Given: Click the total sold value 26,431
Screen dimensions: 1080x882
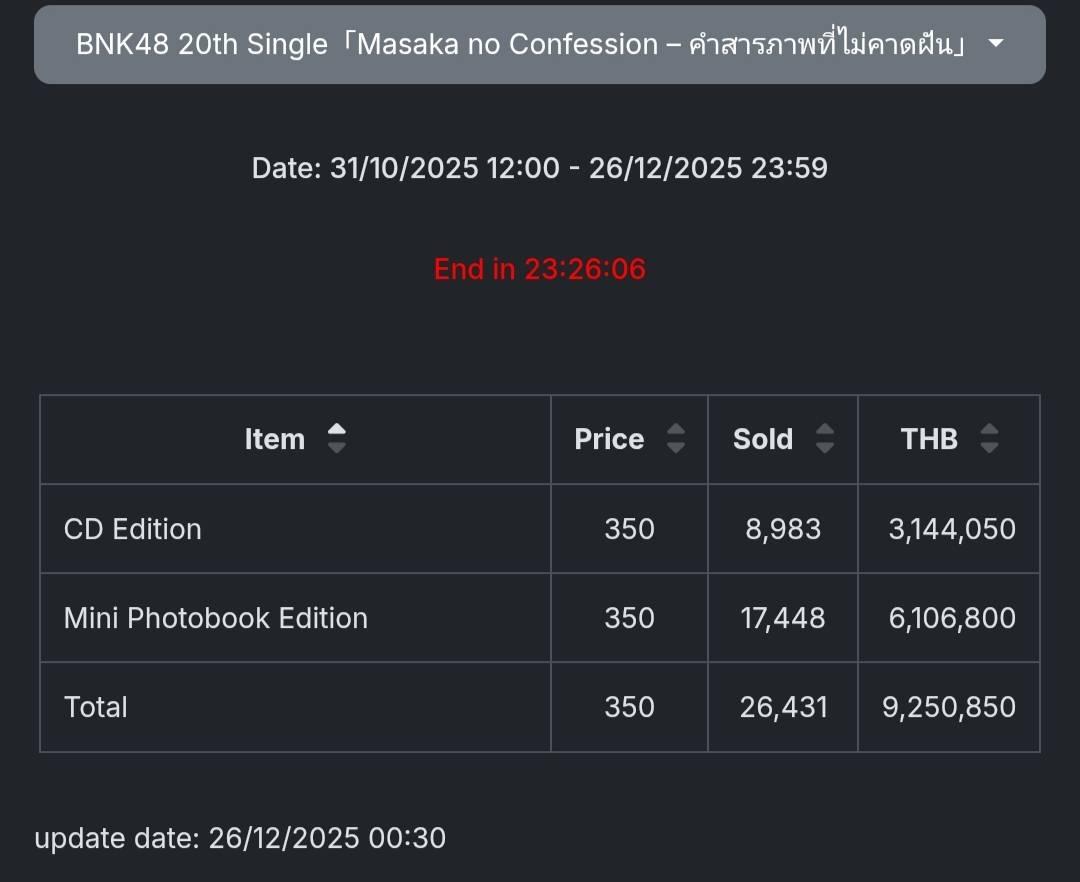Looking at the screenshot, I should [x=784, y=707].
